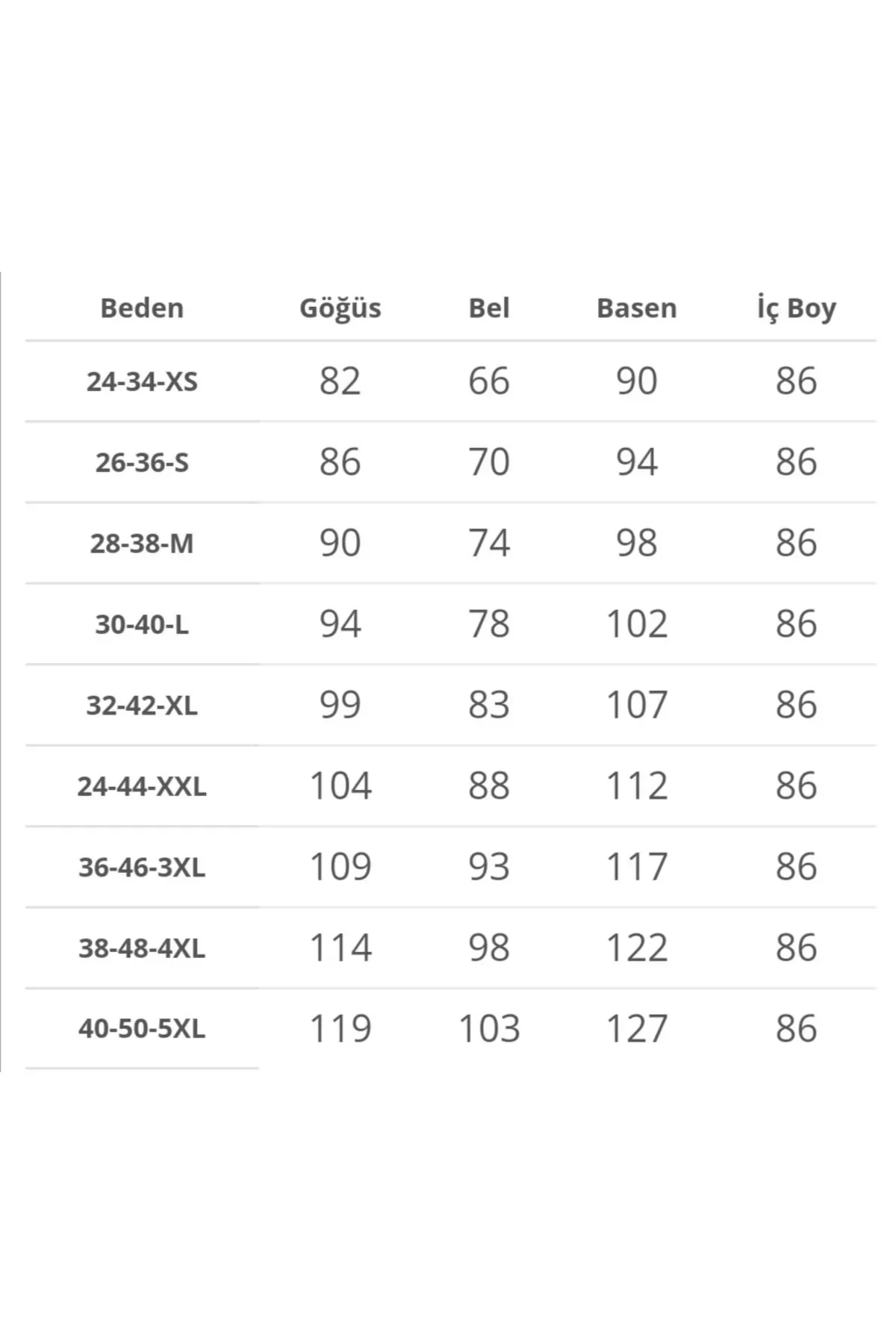Viewport: 896px width, 1344px height.
Task: Click the Göğüs column header
Action: (x=340, y=308)
